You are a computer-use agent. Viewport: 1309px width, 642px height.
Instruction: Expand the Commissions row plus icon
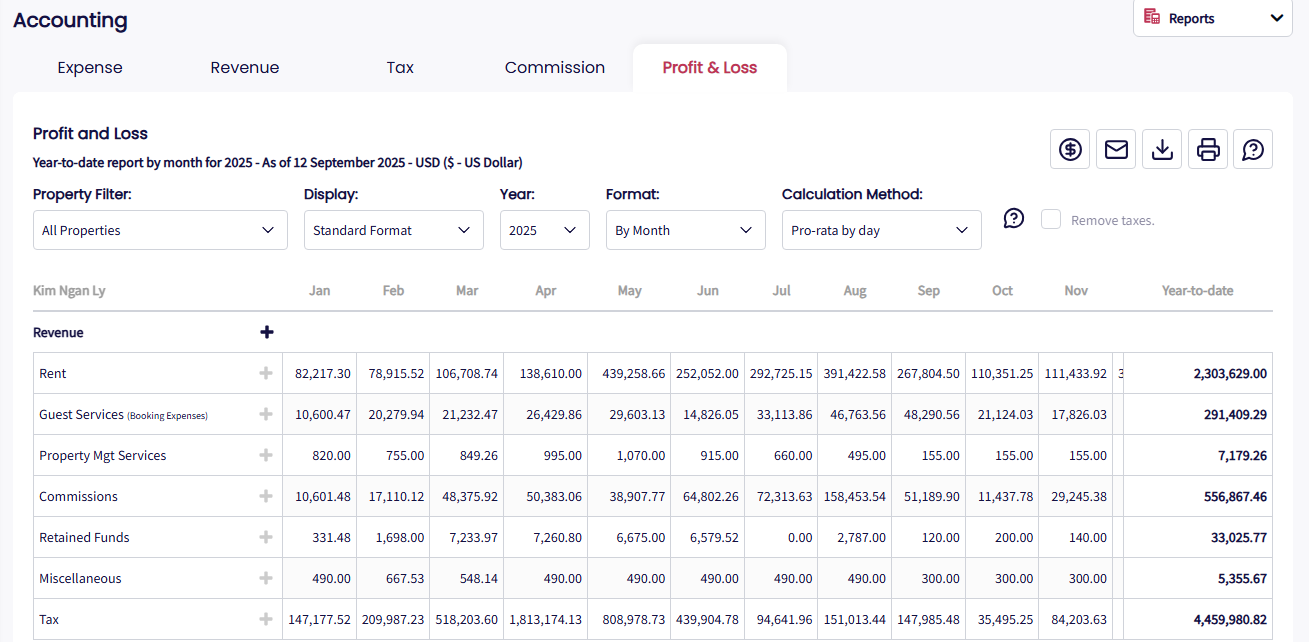266,496
